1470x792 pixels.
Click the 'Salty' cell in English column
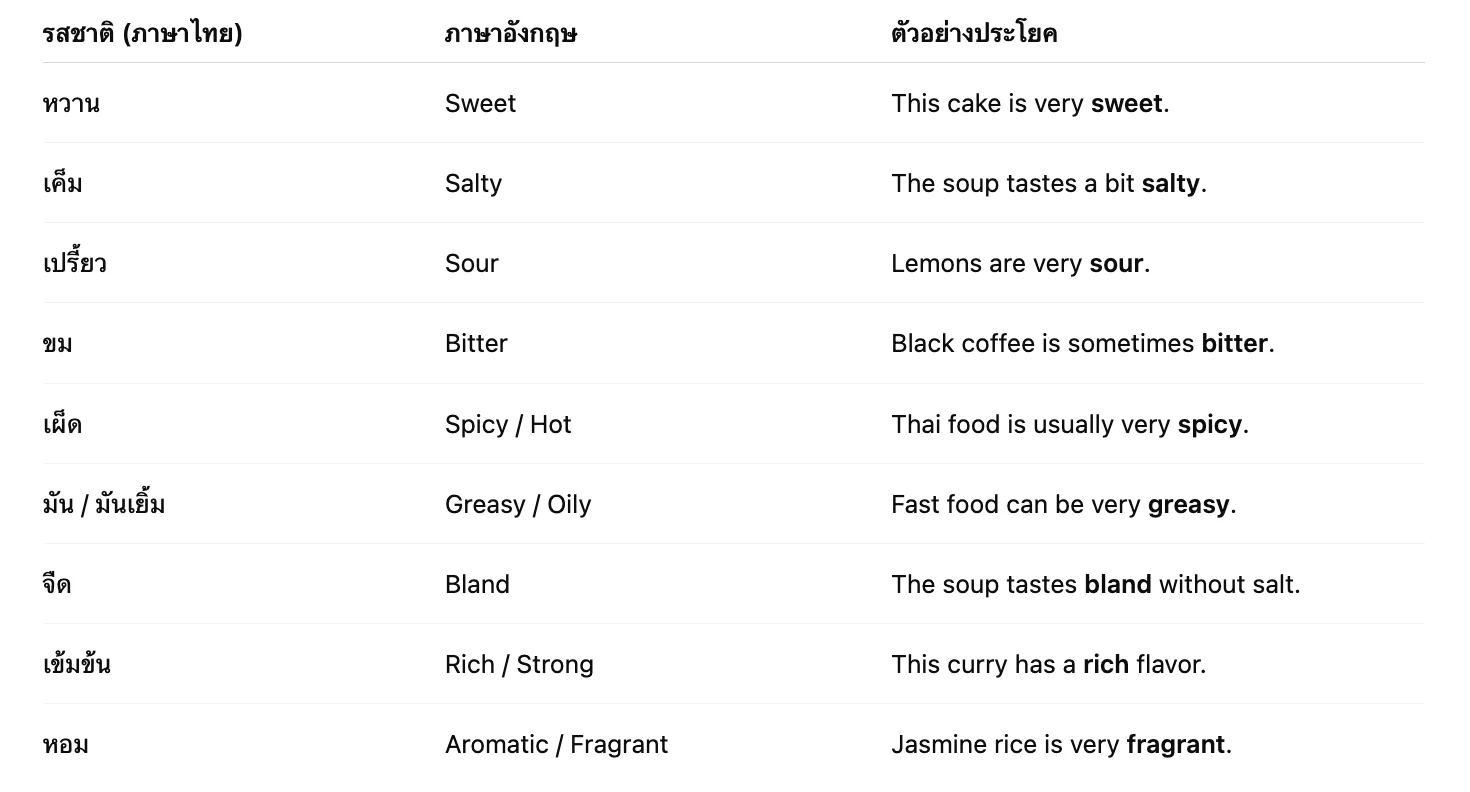coord(473,184)
